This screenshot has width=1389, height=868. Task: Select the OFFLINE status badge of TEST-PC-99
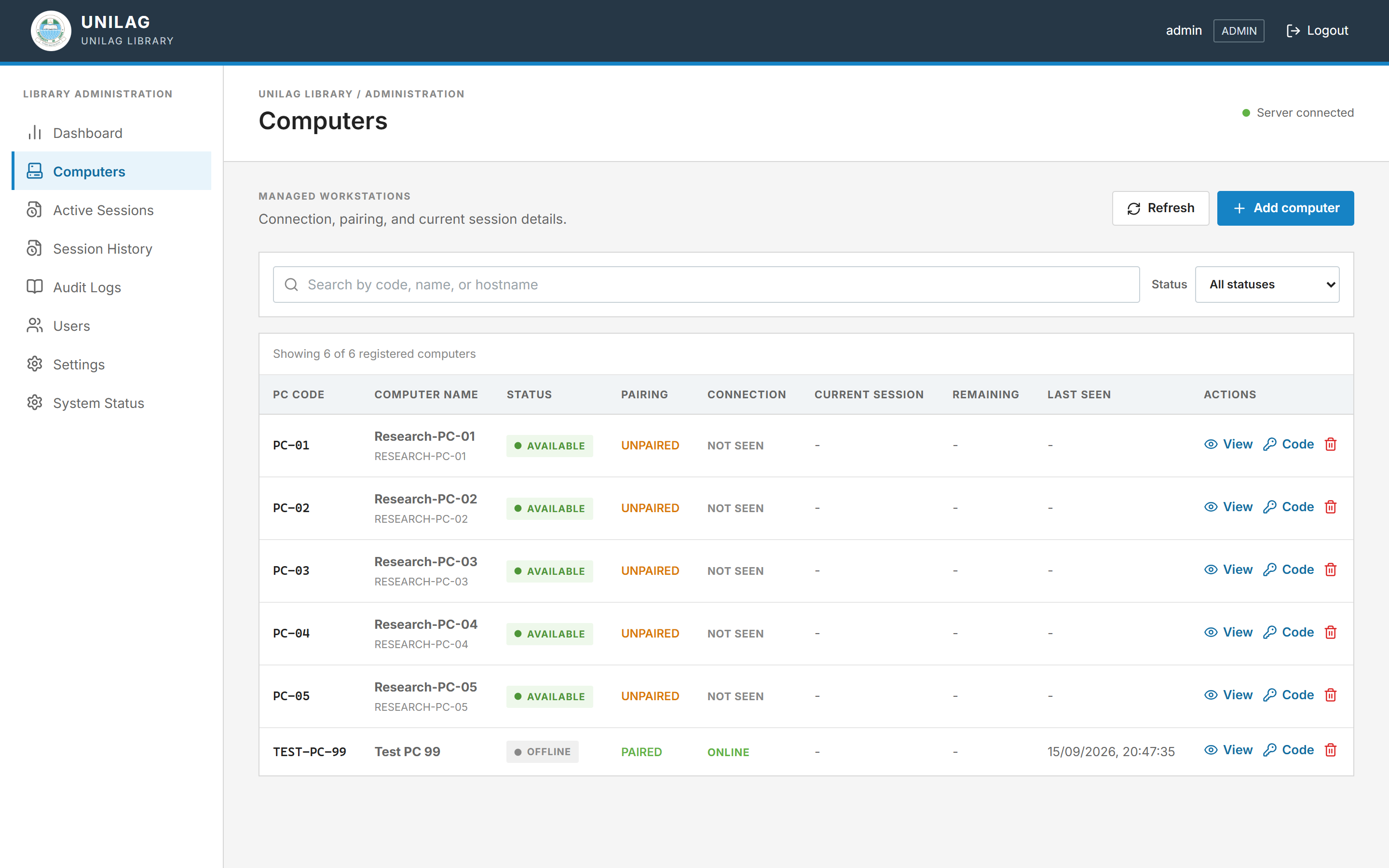click(542, 751)
